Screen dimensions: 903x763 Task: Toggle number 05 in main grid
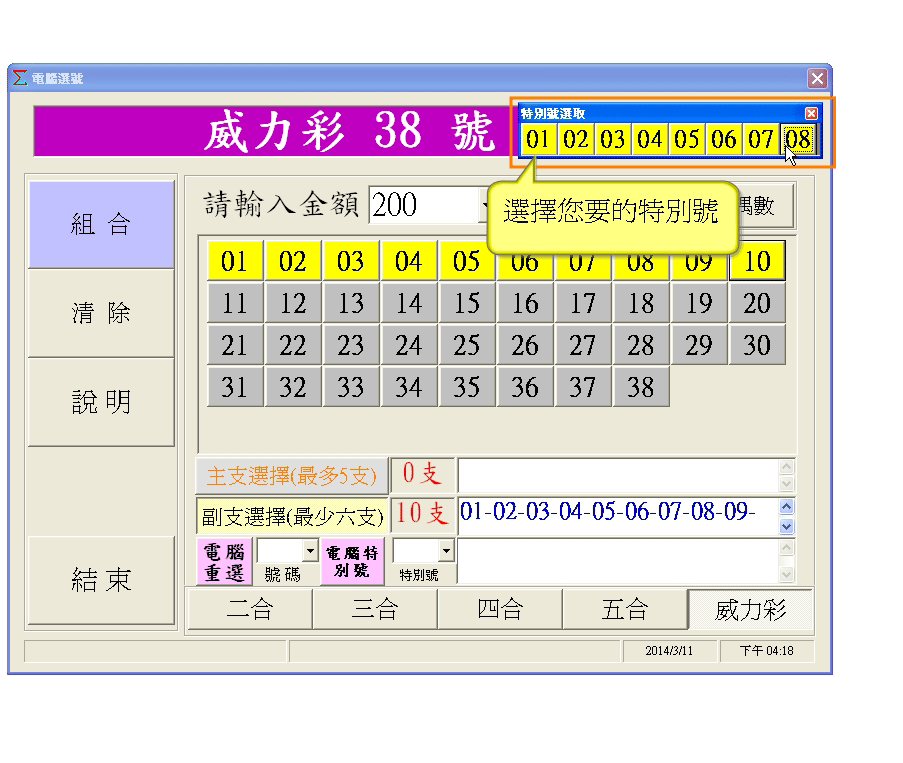pyautogui.click(x=467, y=261)
